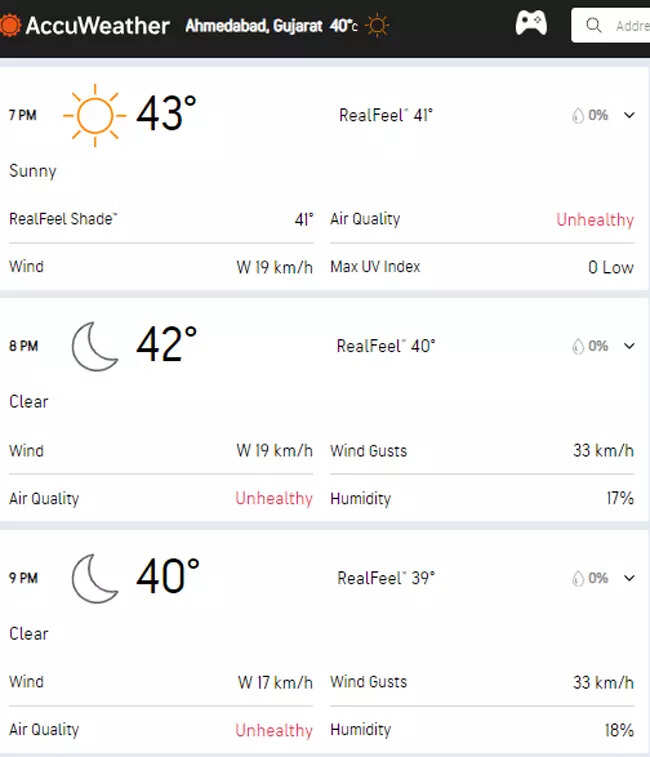Screen dimensions: 650x757
Task: Collapse the 9 PM forecast chevron
Action: pyautogui.click(x=629, y=578)
